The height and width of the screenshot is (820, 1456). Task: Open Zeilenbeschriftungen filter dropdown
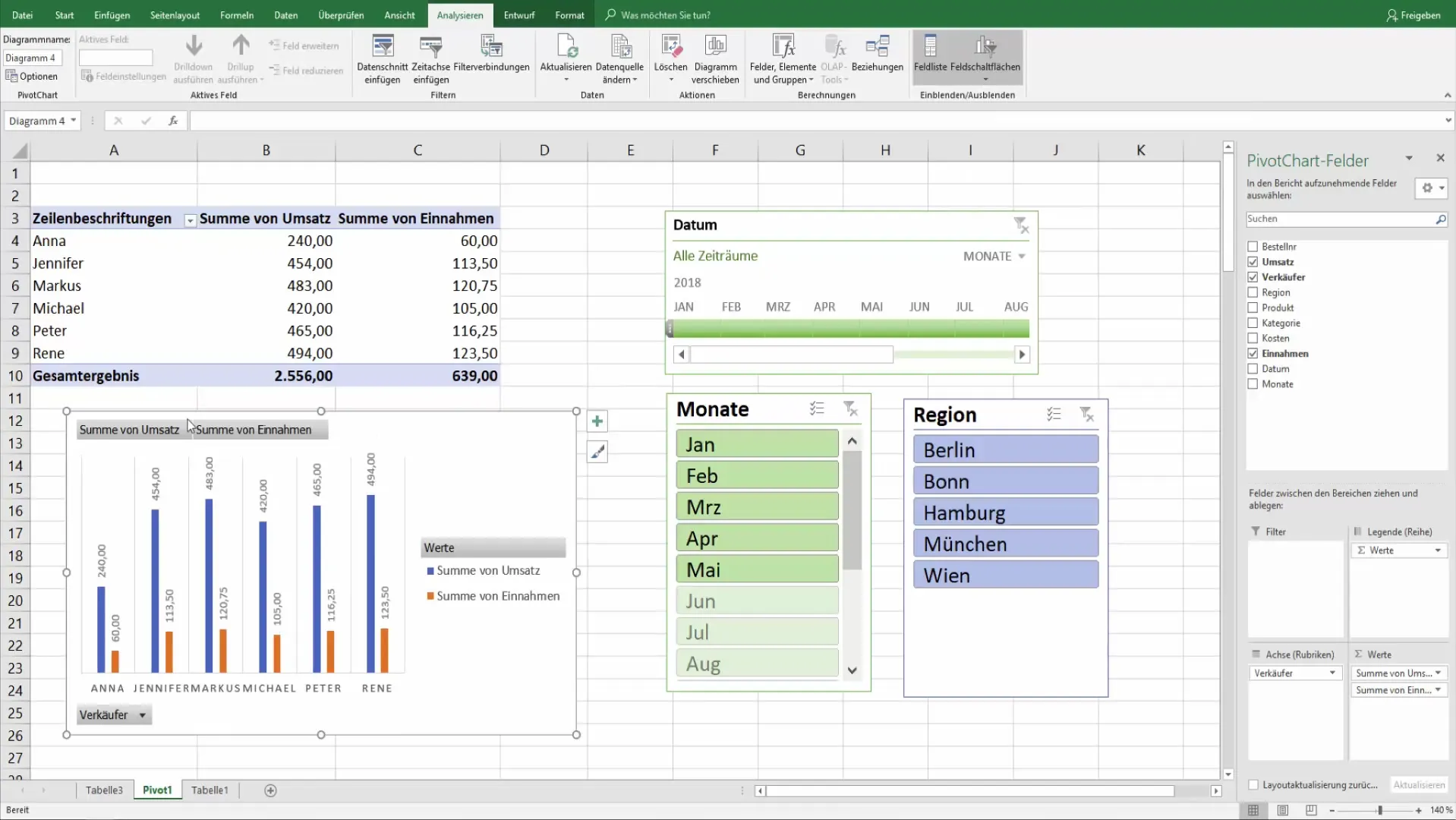pyautogui.click(x=190, y=220)
